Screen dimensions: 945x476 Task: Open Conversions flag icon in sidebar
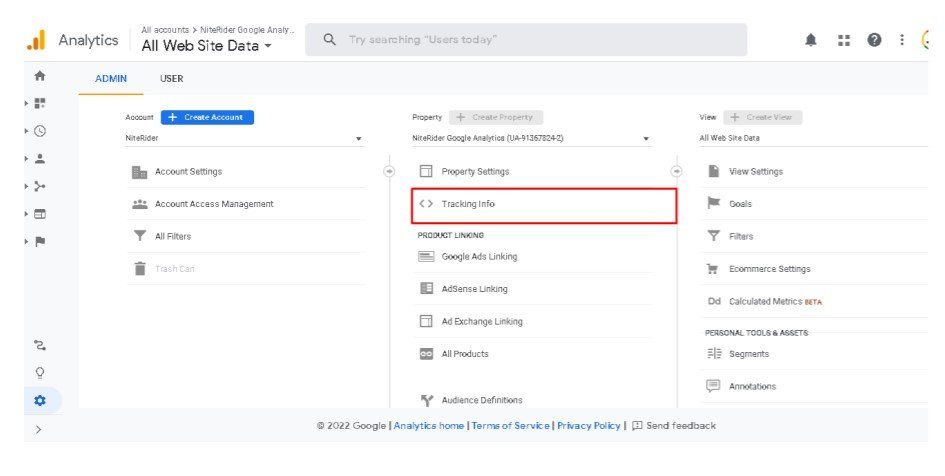pyautogui.click(x=40, y=242)
